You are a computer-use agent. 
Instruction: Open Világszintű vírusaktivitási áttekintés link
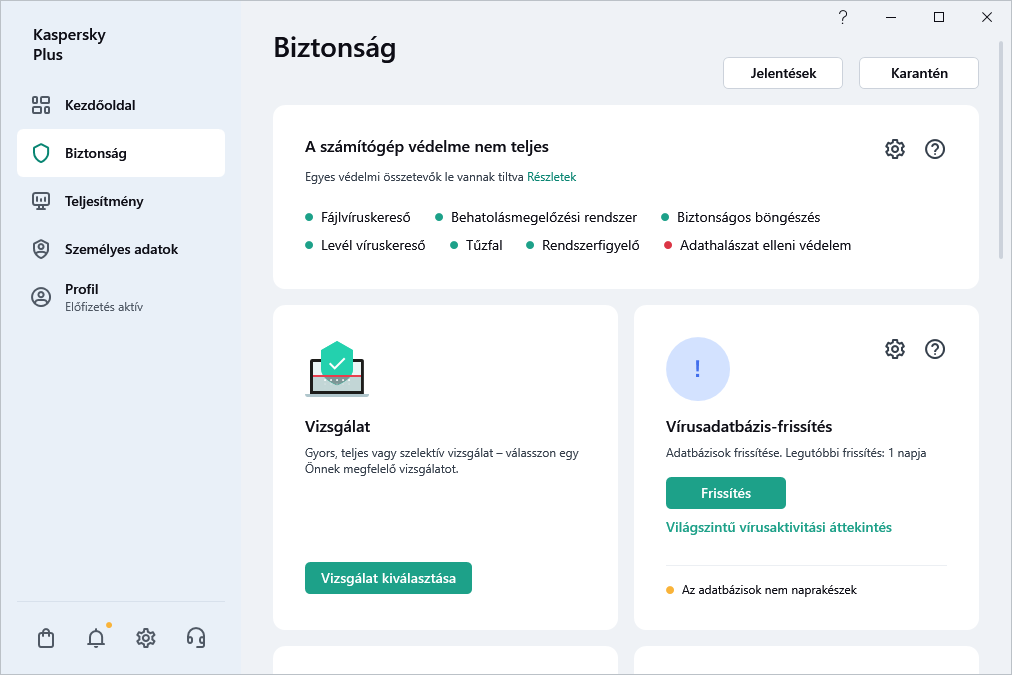(779, 527)
